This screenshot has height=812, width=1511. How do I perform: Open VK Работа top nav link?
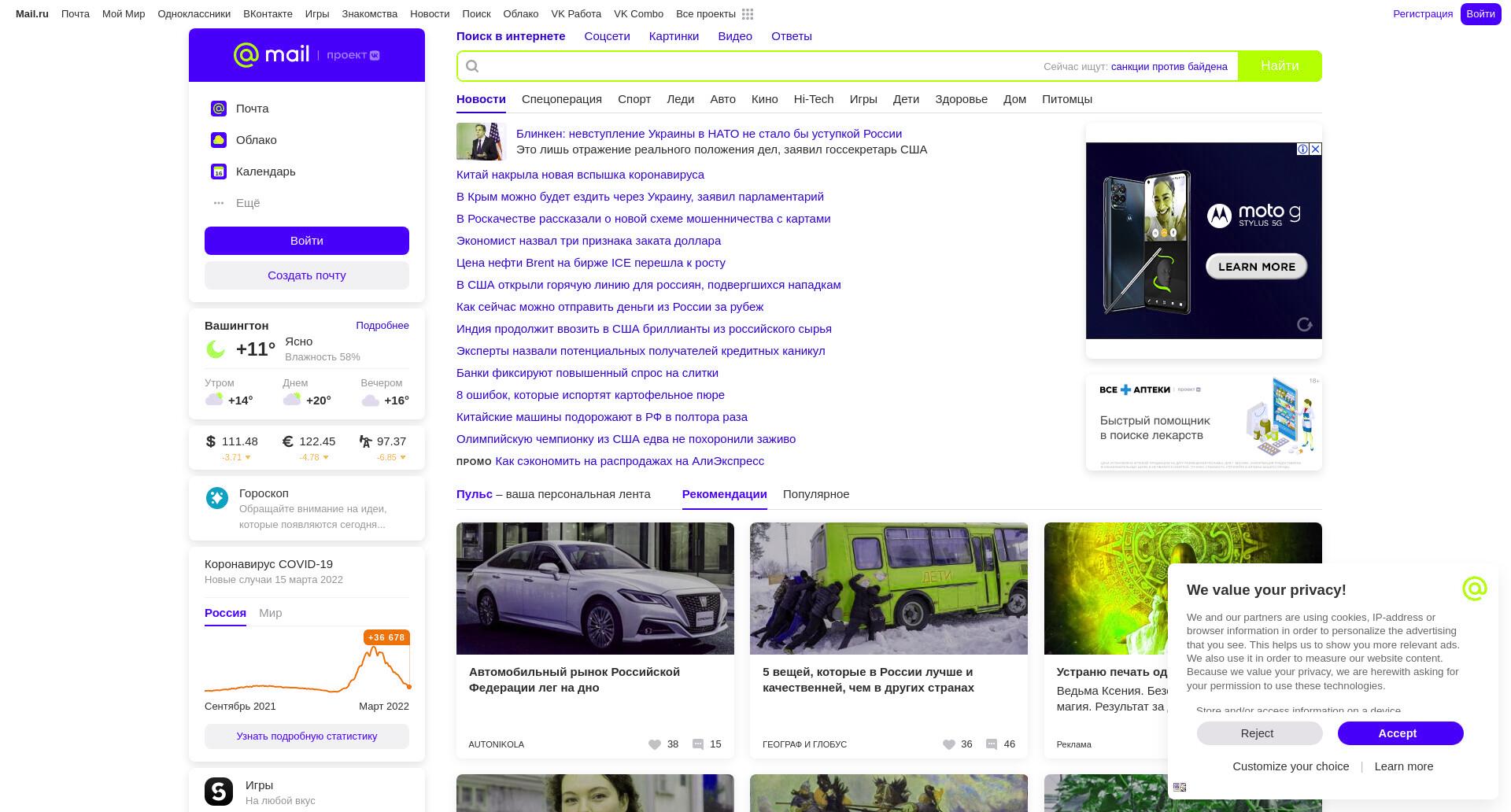point(576,14)
